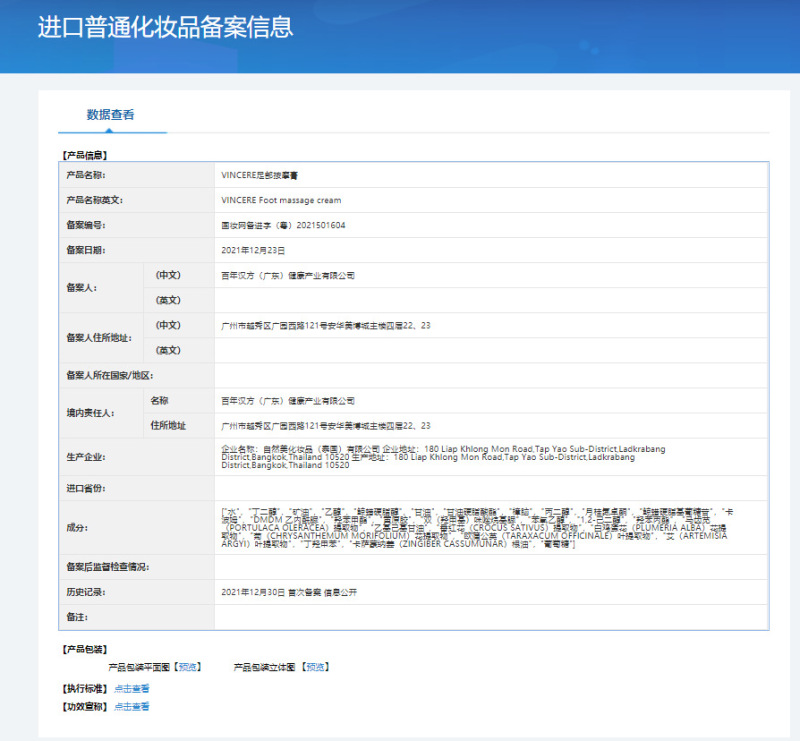Select product name VINCERE足部按摩膏
Screen dimensions: 800x741
point(259,175)
